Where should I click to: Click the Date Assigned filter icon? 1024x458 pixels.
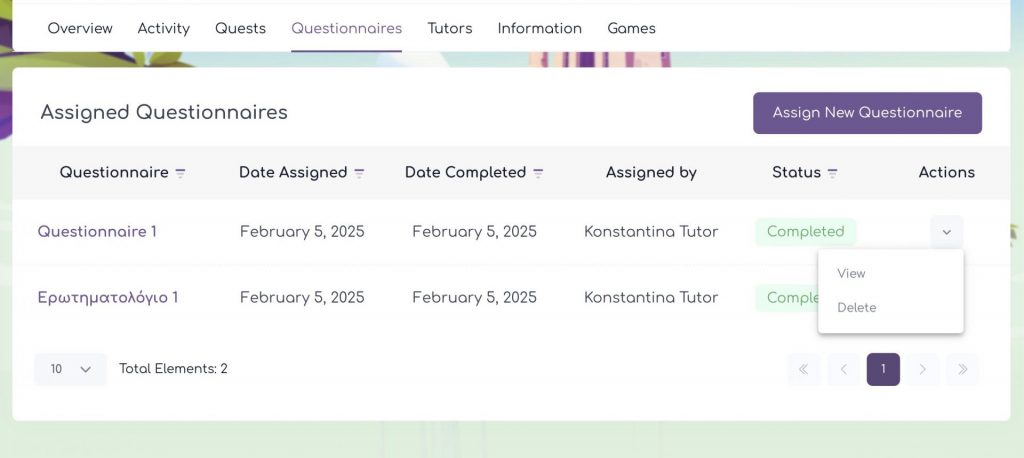coord(359,173)
